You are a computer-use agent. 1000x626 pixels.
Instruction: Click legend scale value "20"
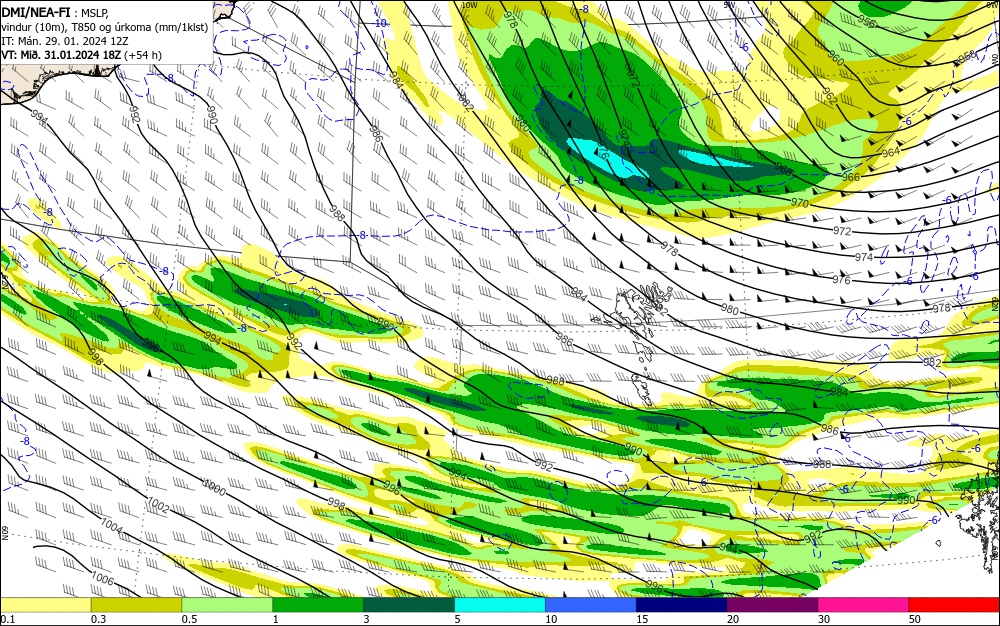pos(733,619)
